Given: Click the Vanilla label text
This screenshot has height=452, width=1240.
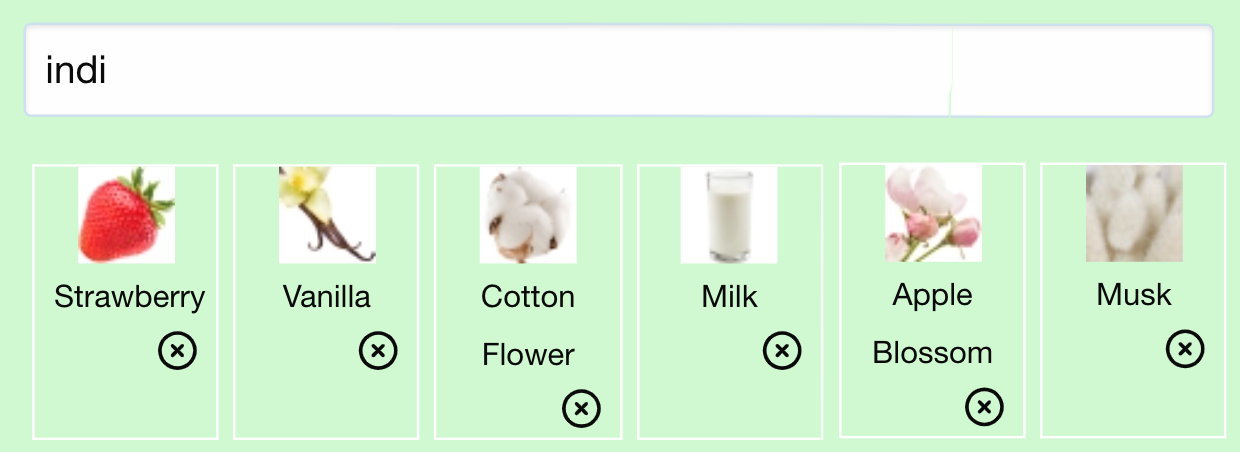Looking at the screenshot, I should 326,297.
